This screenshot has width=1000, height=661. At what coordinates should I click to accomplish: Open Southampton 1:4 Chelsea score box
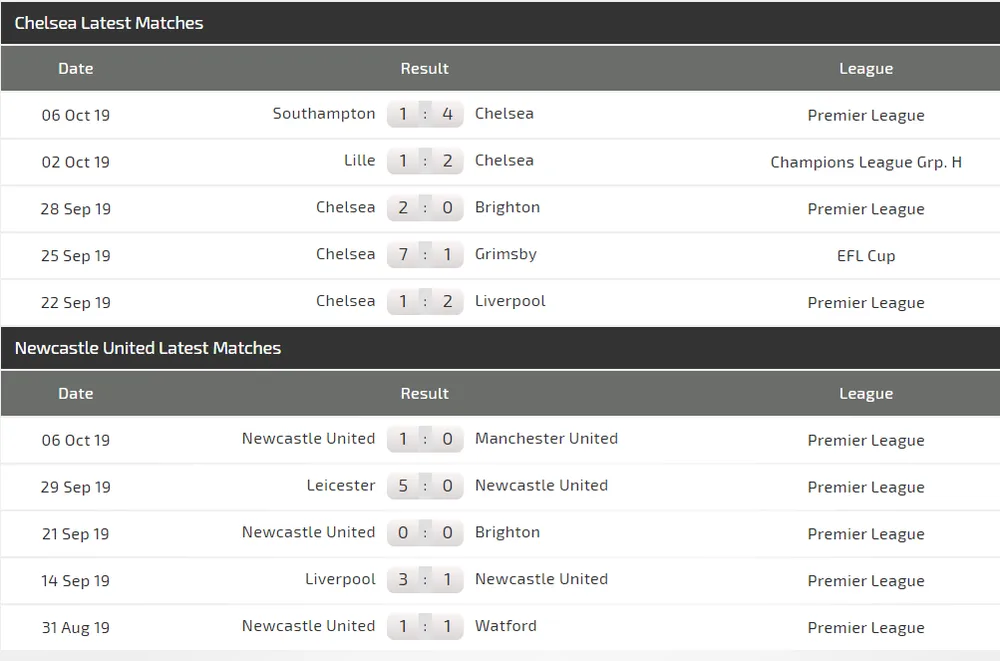[x=425, y=114]
